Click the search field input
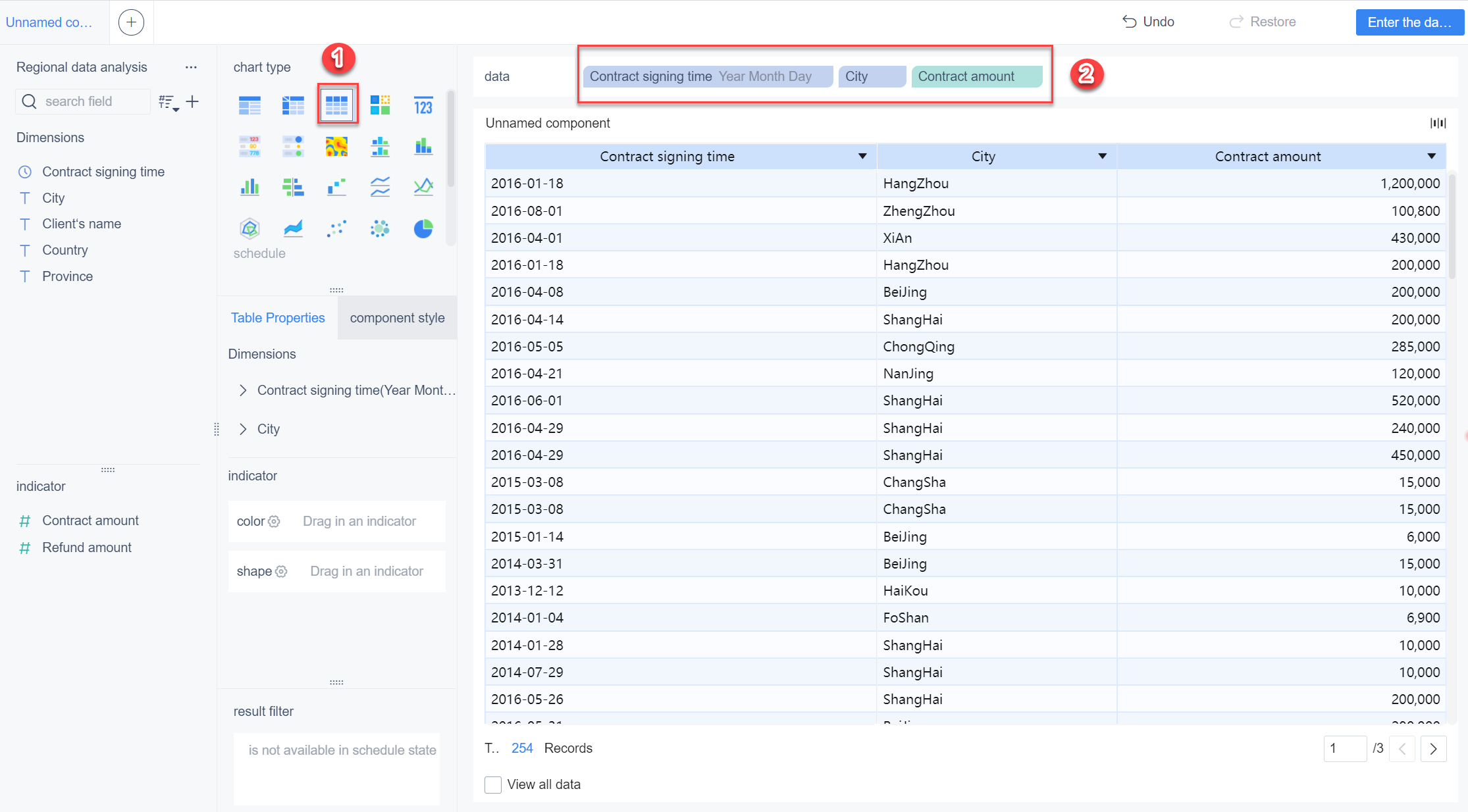The height and width of the screenshot is (812, 1468). [x=83, y=101]
